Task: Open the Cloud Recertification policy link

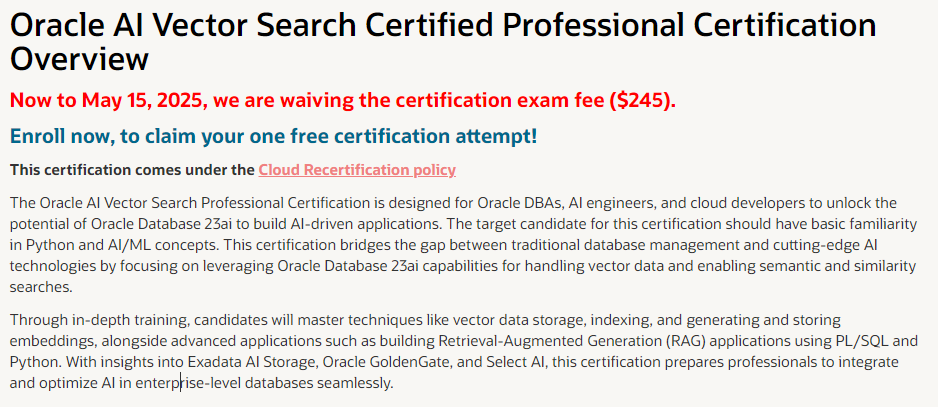Action: tap(357, 170)
